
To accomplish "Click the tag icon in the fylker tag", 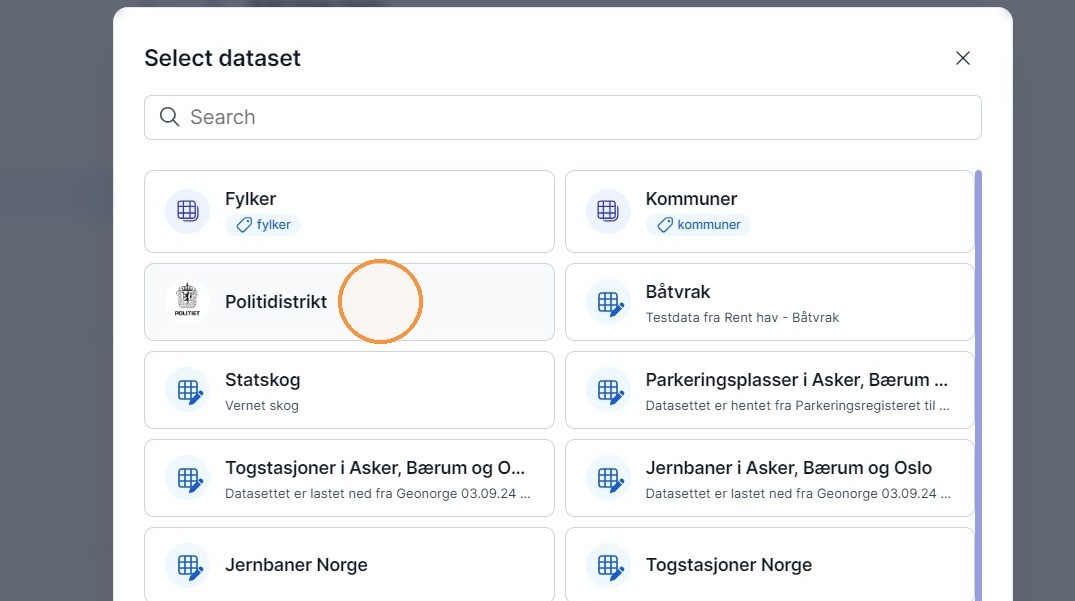I will click(243, 225).
